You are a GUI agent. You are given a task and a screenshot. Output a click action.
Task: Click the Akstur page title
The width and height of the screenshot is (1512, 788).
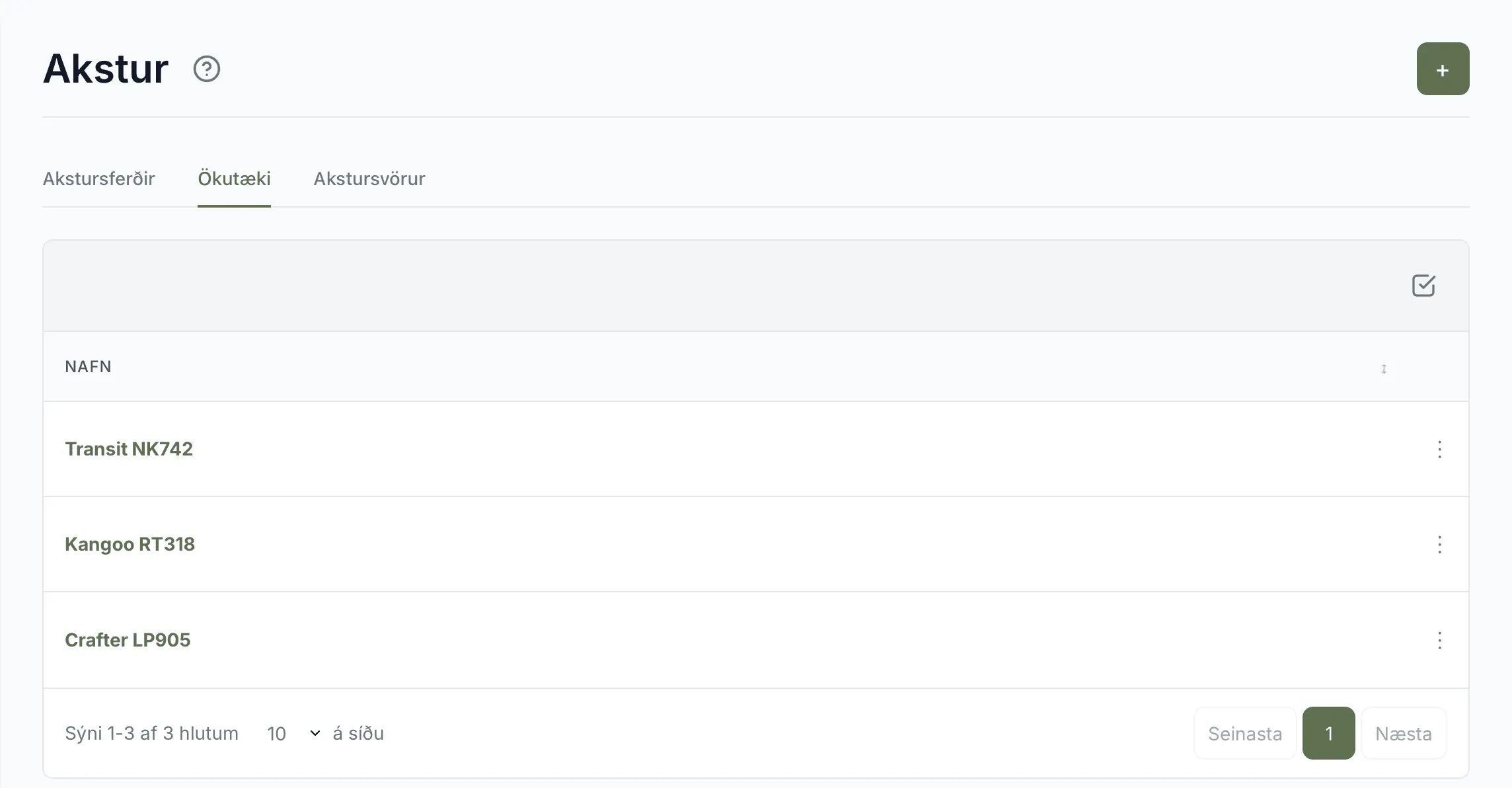(x=106, y=68)
